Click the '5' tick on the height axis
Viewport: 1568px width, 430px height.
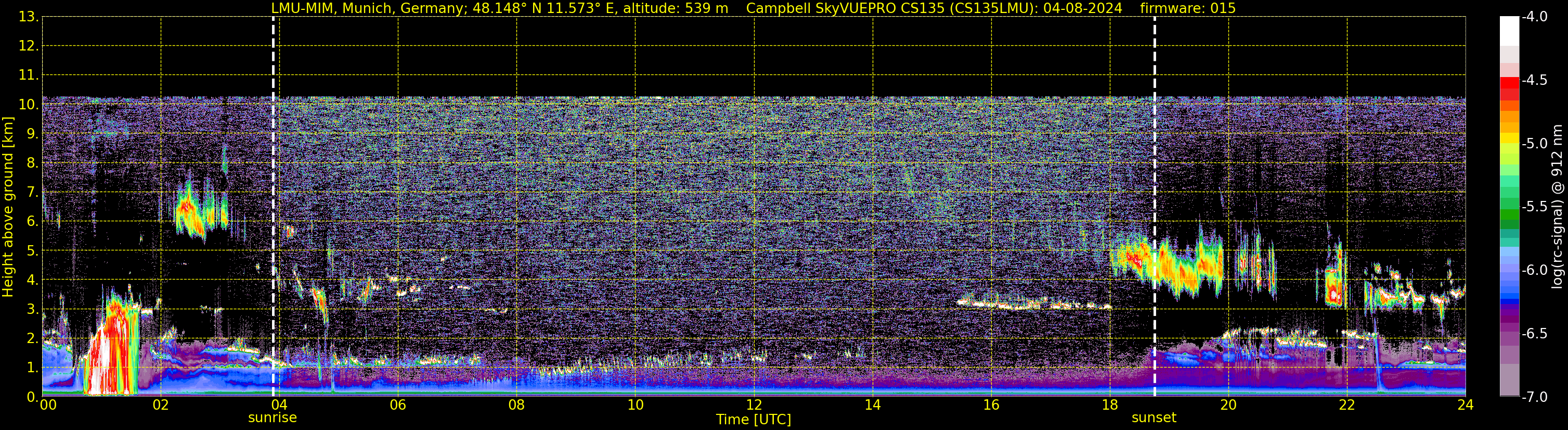pyautogui.click(x=32, y=250)
